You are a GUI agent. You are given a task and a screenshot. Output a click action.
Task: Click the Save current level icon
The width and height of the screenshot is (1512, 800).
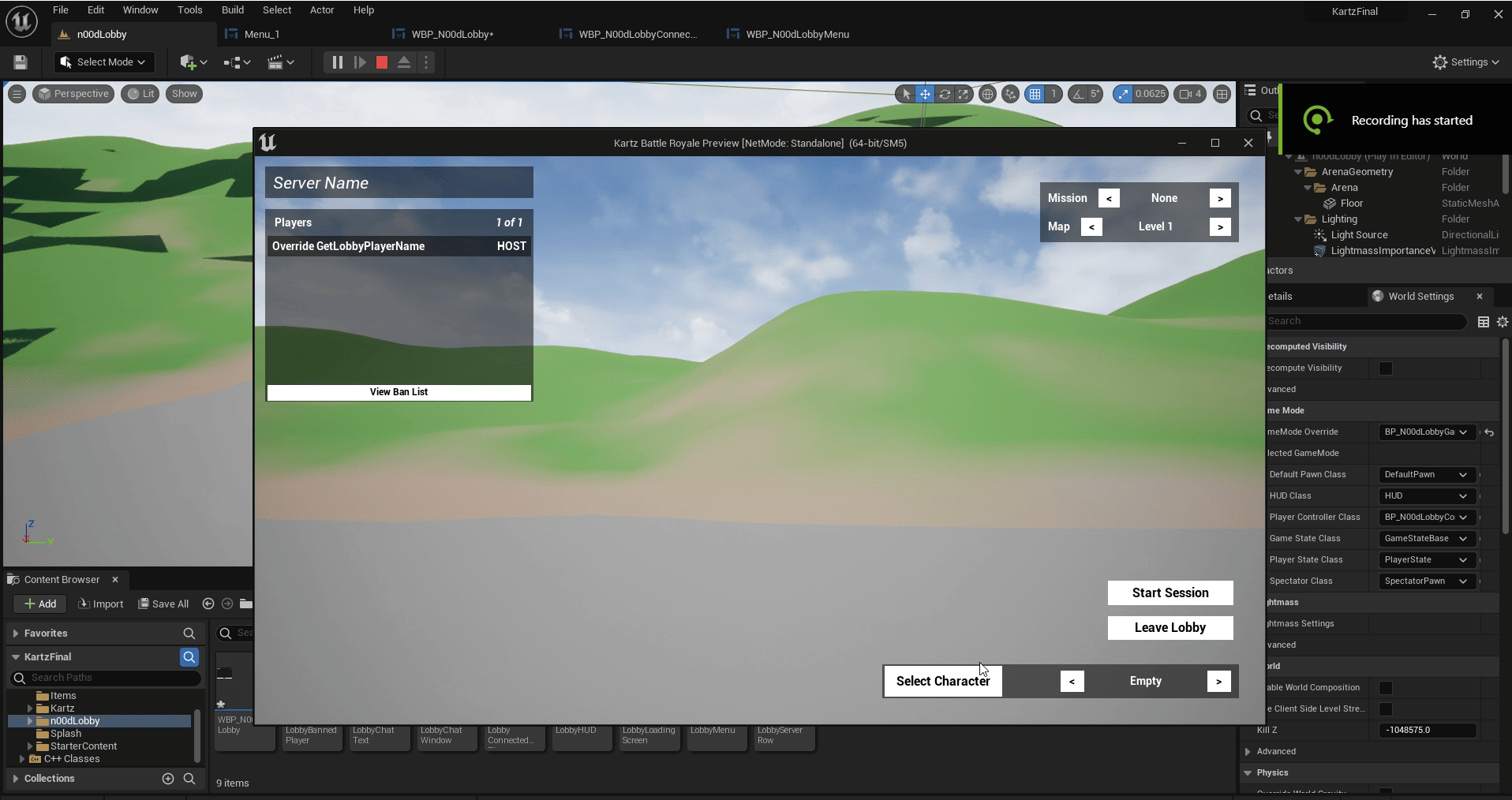(x=21, y=62)
